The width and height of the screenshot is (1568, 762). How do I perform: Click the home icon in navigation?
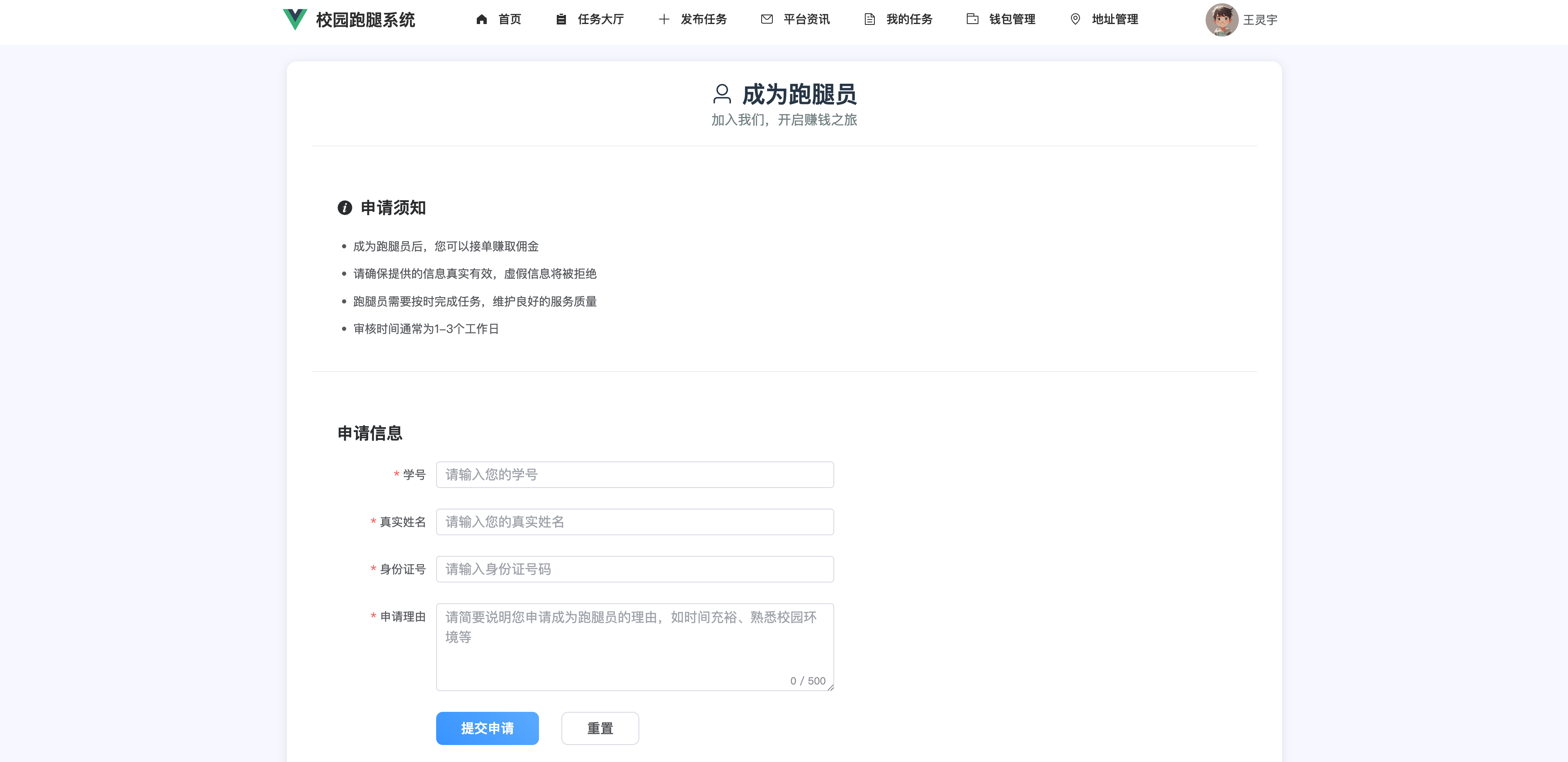pyautogui.click(x=481, y=19)
